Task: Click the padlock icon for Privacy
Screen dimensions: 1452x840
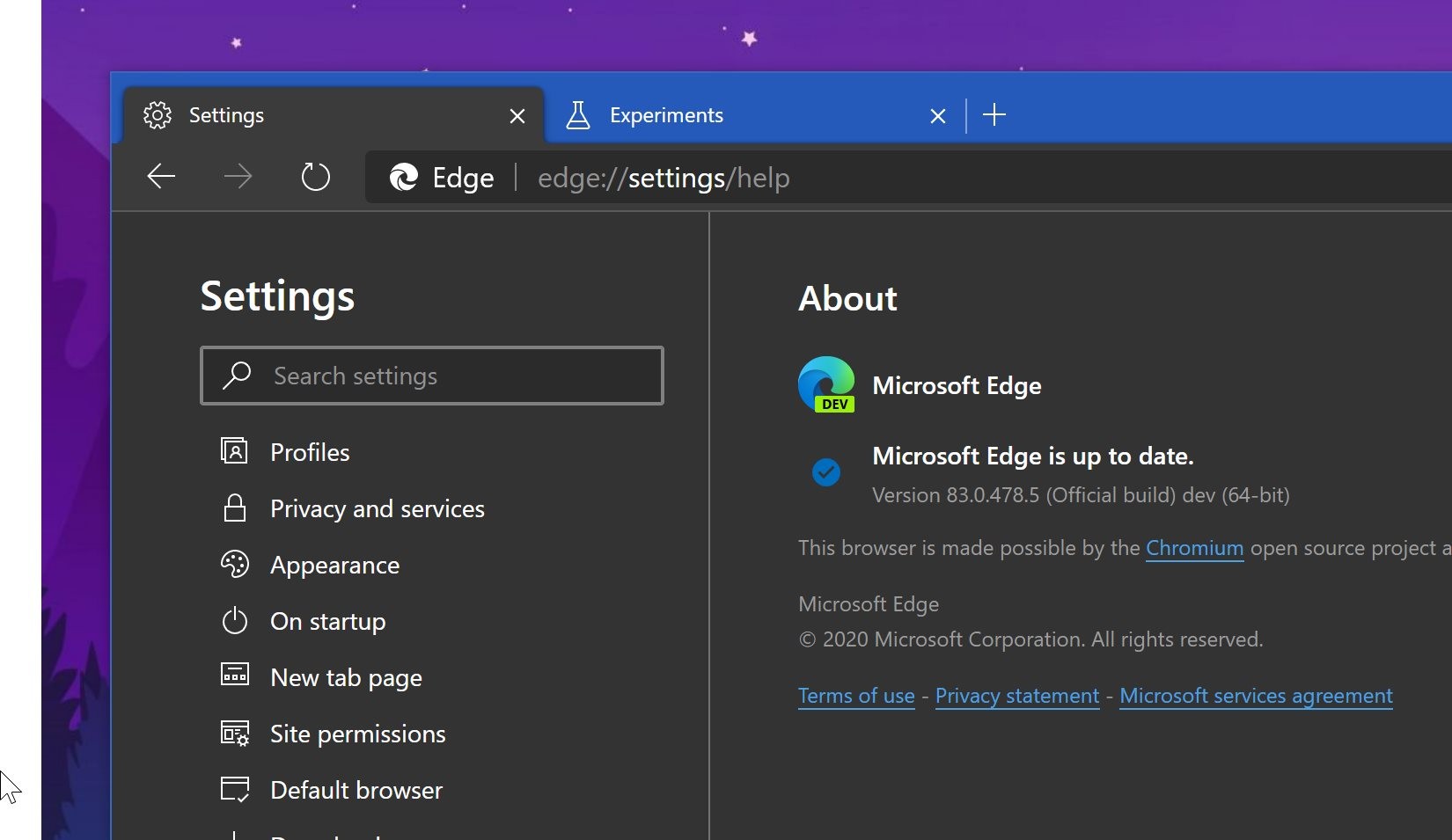Action: pyautogui.click(x=234, y=508)
